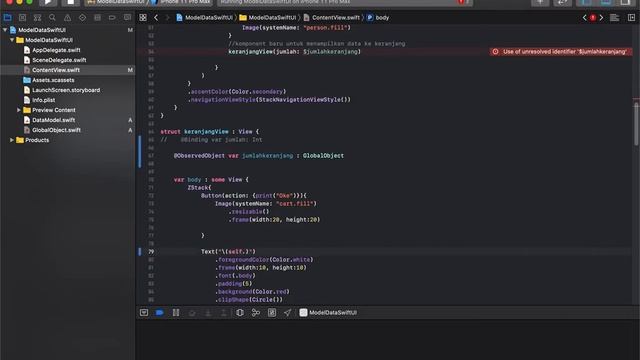
Task: Click the Text line 79 code
Action: coord(228,252)
